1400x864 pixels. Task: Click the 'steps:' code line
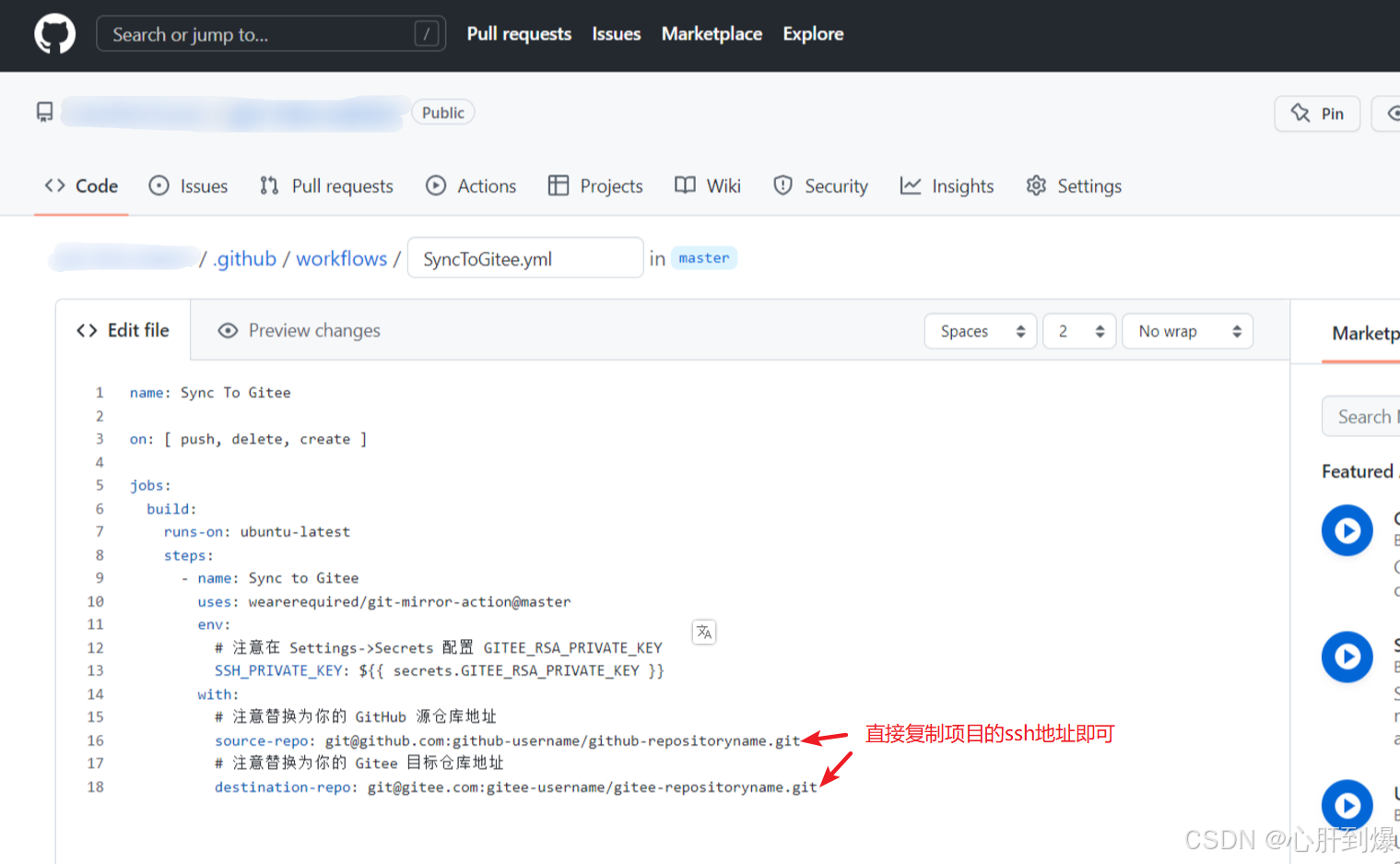[189, 555]
